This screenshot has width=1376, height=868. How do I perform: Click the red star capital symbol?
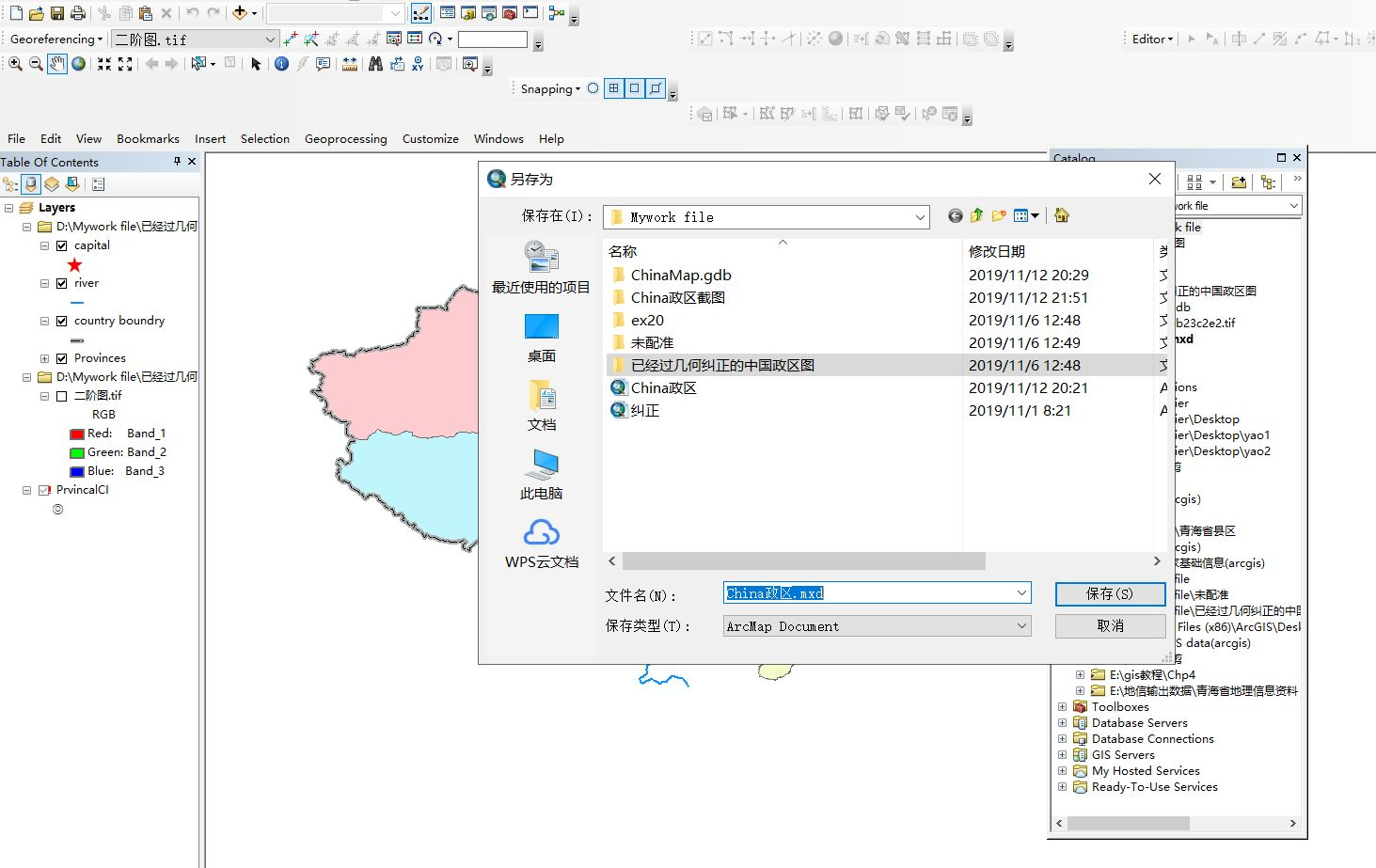(x=75, y=265)
